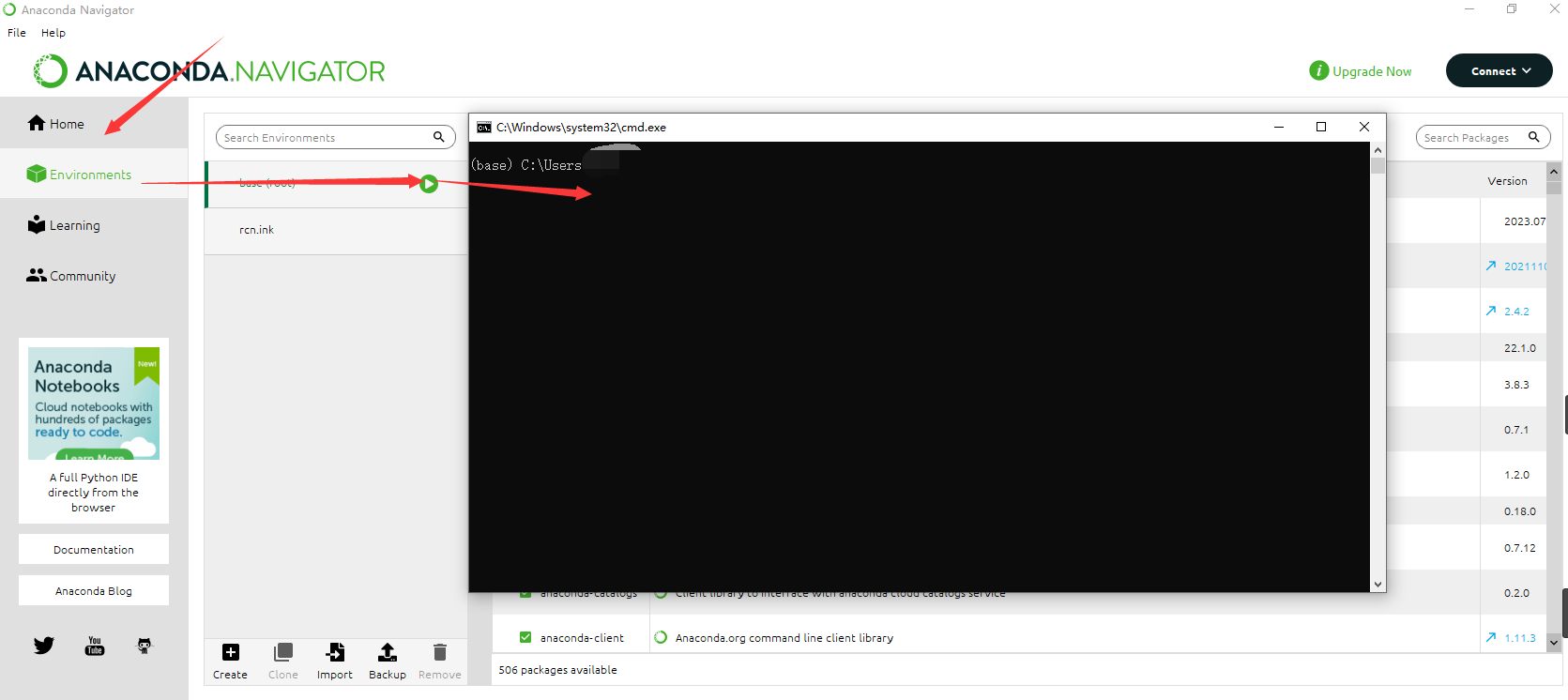The image size is (1568, 700).
Task: Open the Documentation button
Action: point(94,549)
